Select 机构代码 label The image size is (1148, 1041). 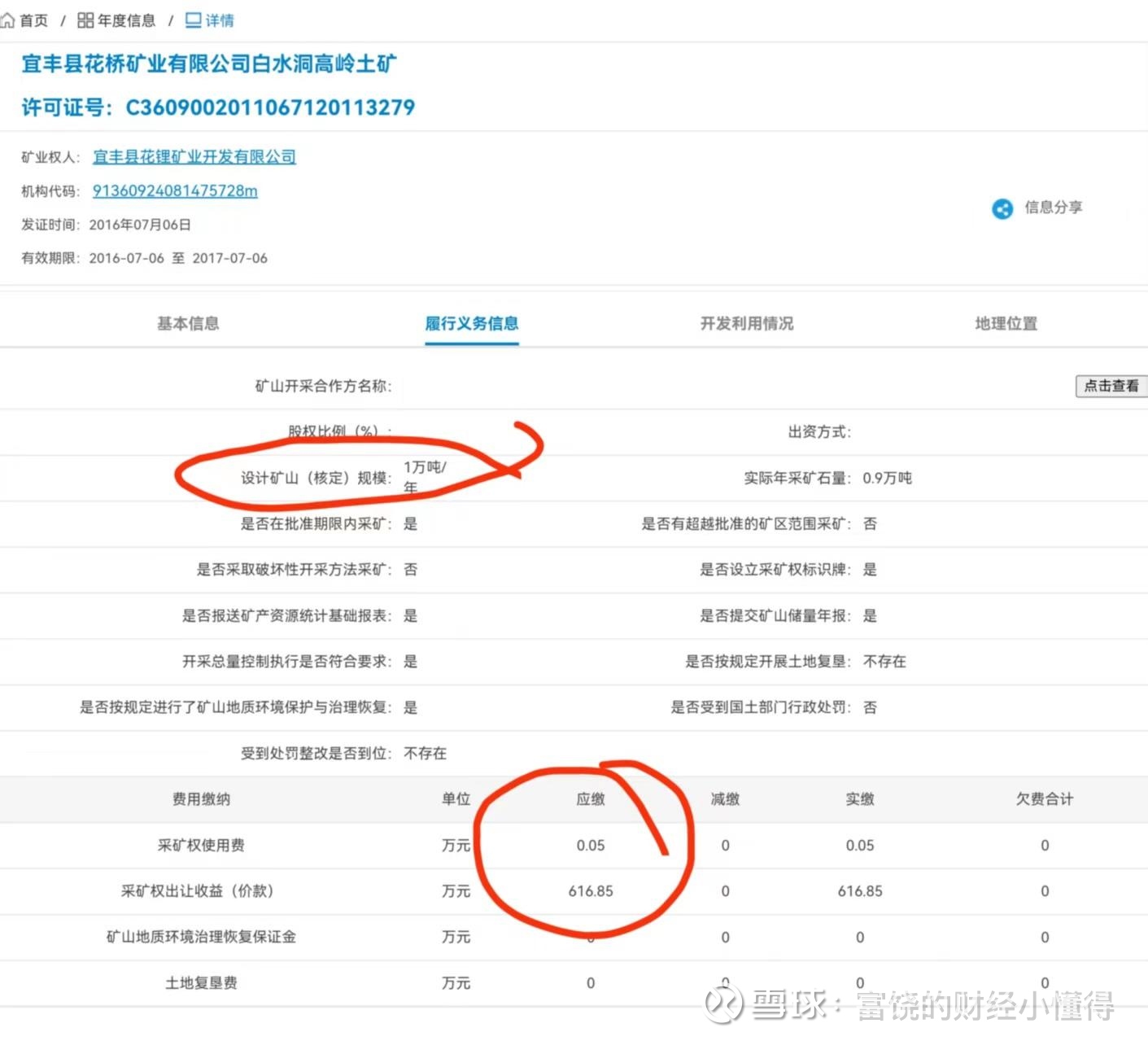pos(50,191)
